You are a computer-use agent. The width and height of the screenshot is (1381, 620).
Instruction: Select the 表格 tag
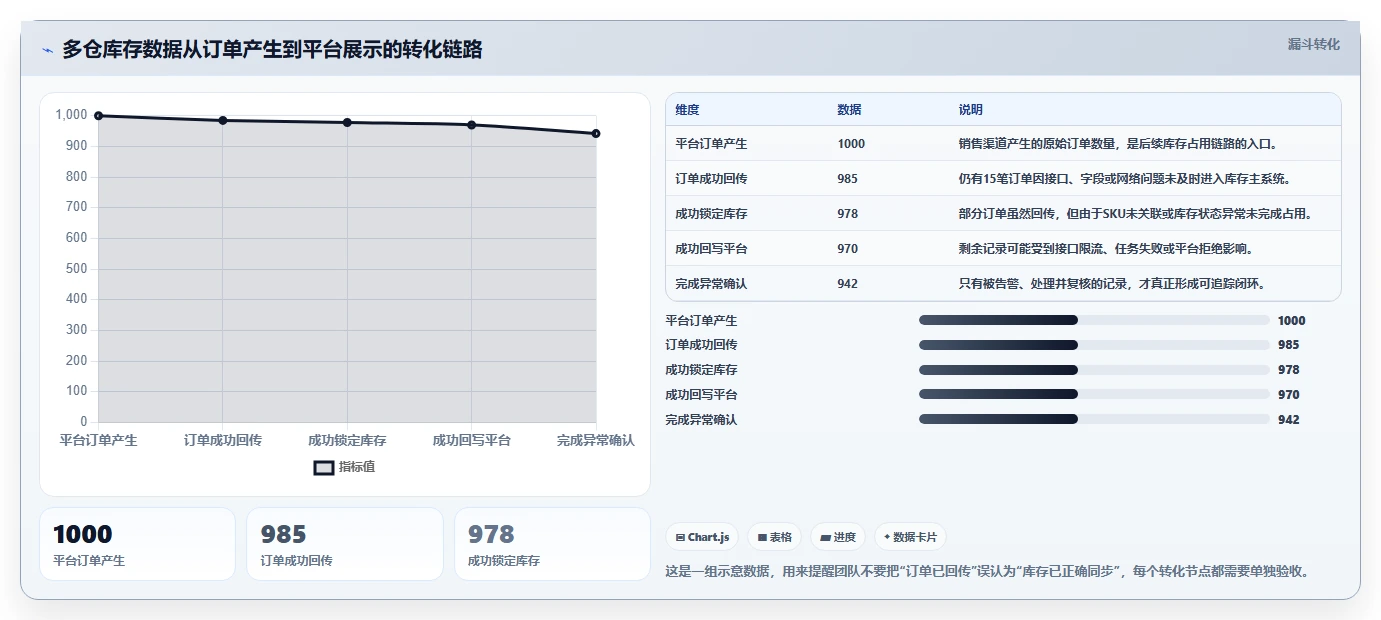(775, 537)
